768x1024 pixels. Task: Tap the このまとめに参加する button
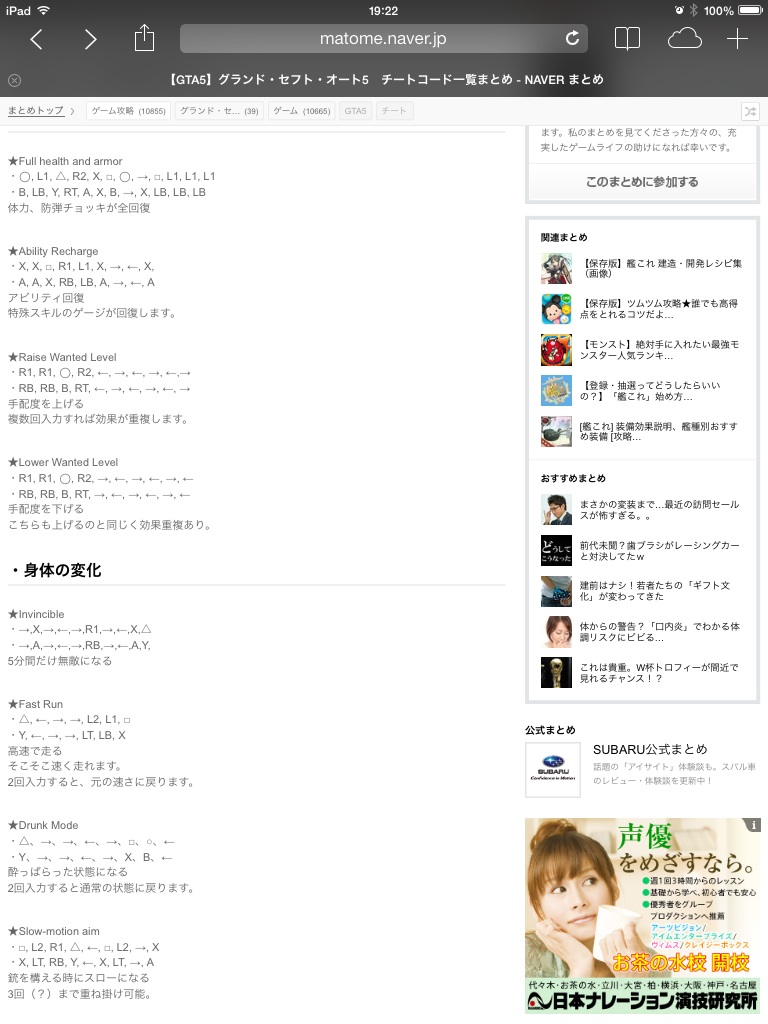[x=642, y=182]
